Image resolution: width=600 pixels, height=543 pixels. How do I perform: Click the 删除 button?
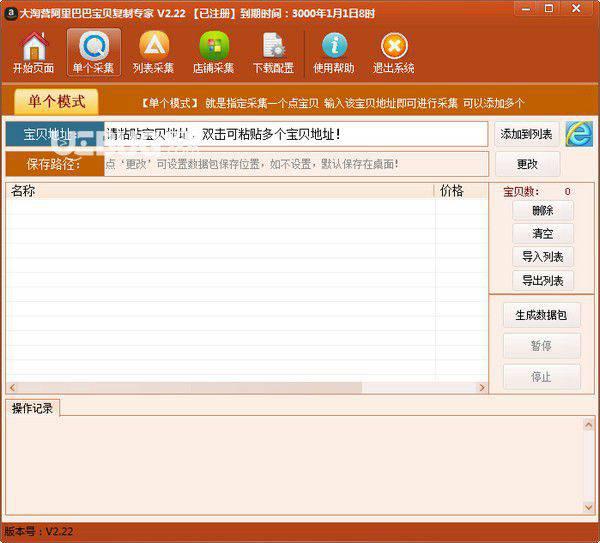[x=543, y=210]
